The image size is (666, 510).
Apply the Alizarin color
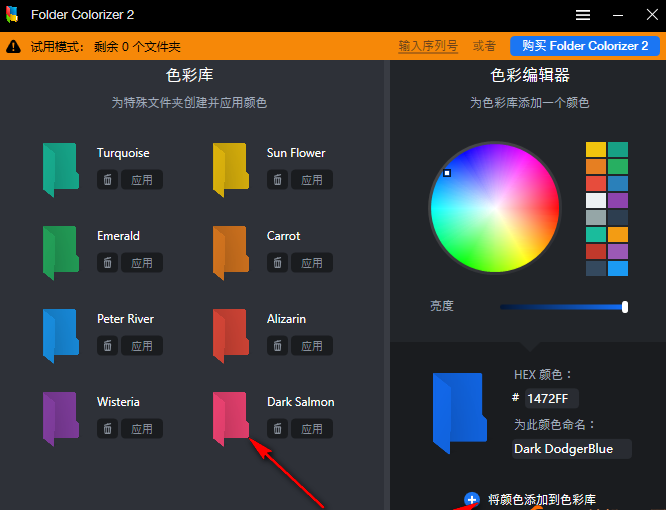pyautogui.click(x=312, y=346)
